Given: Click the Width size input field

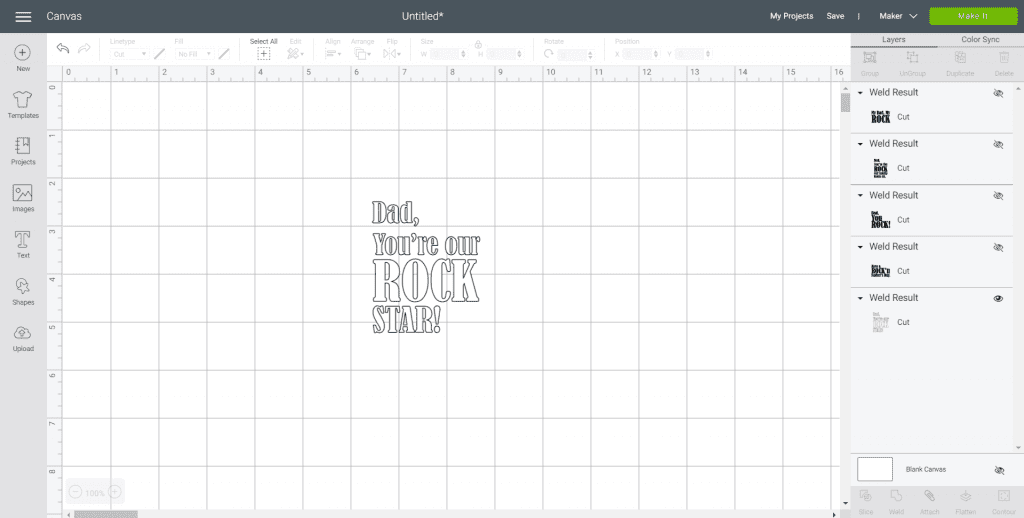Looking at the screenshot, I should click(x=447, y=54).
